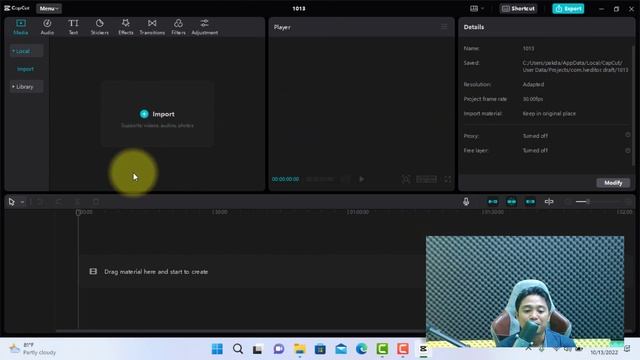Click the Delete icon on timeline toolbar
Image resolution: width=640 pixels, height=360 pixels.
click(x=96, y=202)
